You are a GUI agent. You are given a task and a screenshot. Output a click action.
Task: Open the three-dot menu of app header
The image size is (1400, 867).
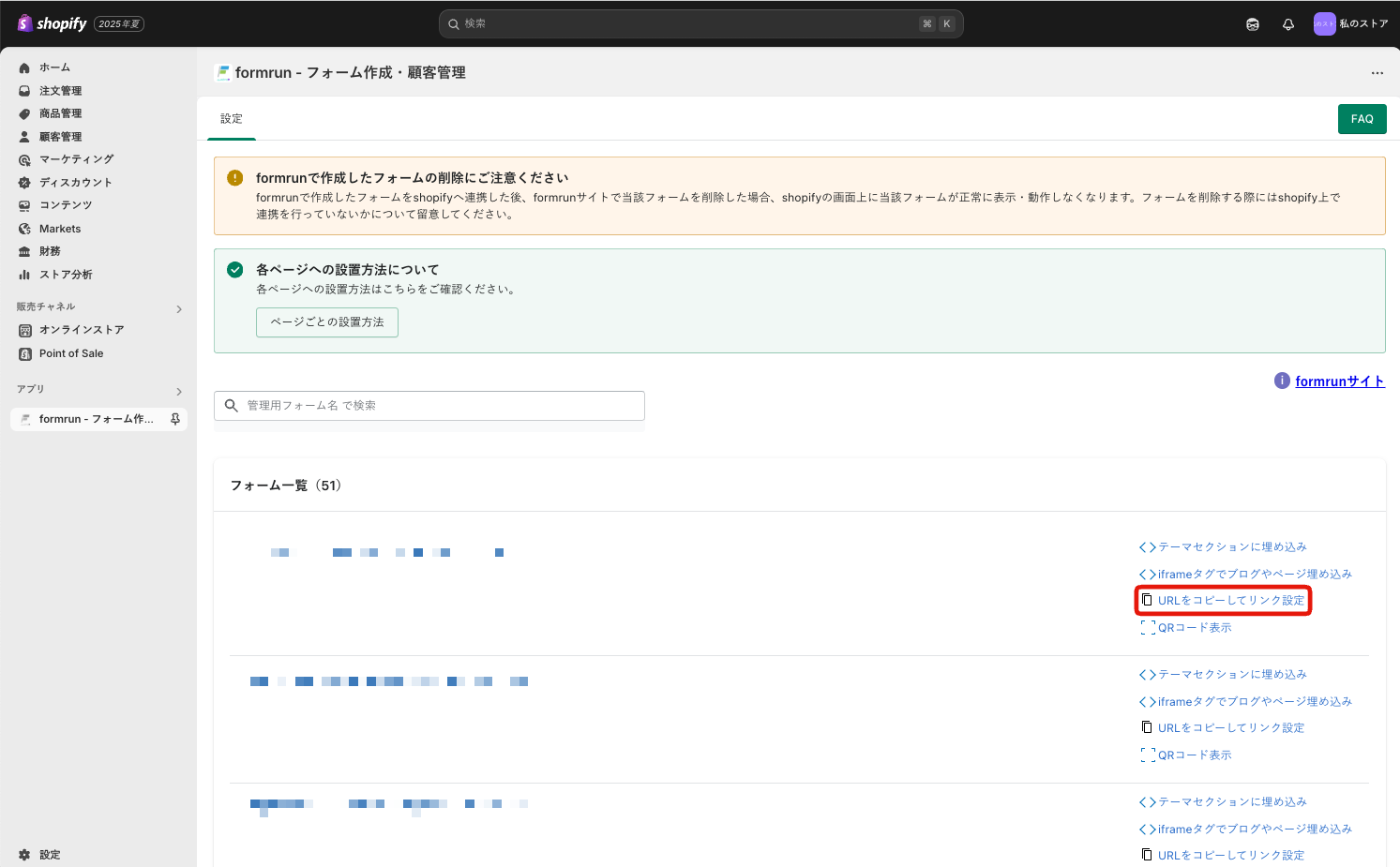click(x=1377, y=73)
